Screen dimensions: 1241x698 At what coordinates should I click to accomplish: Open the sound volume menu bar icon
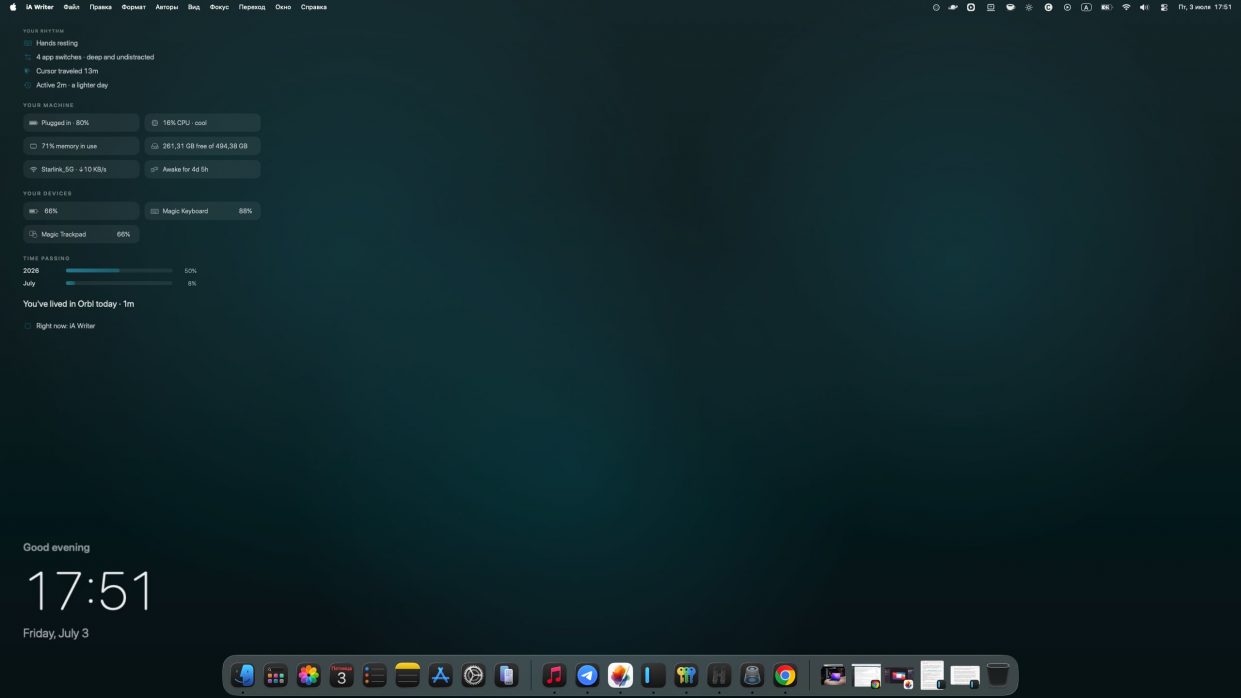[1144, 7]
